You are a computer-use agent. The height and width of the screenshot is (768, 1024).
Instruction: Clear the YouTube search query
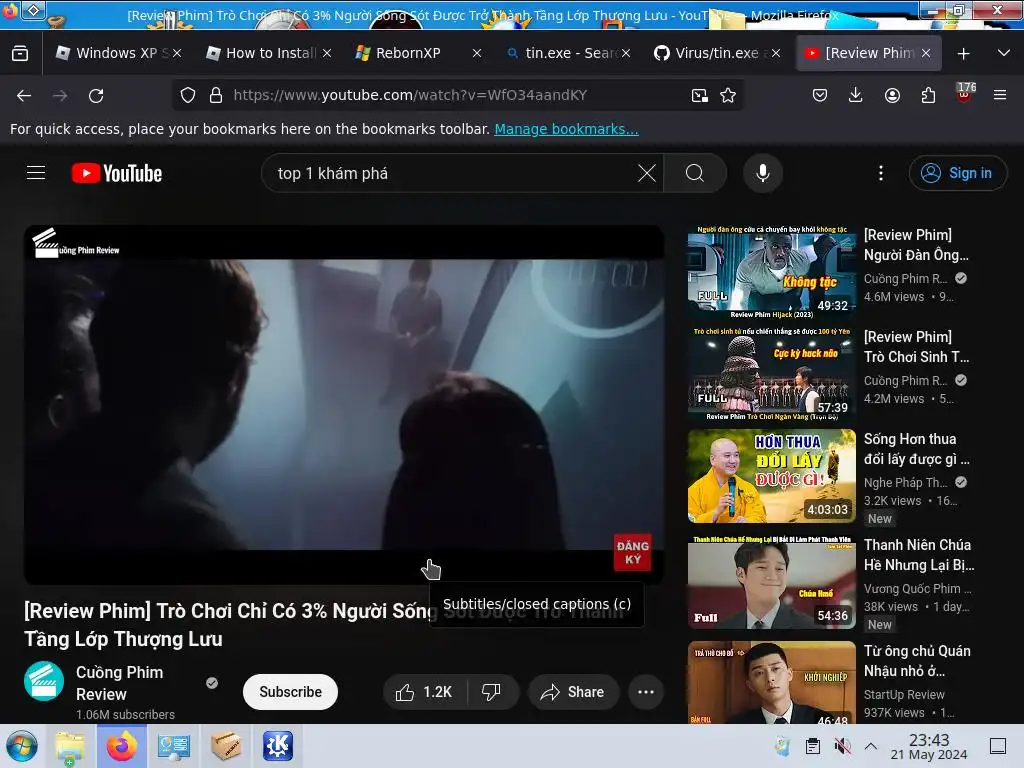point(647,173)
